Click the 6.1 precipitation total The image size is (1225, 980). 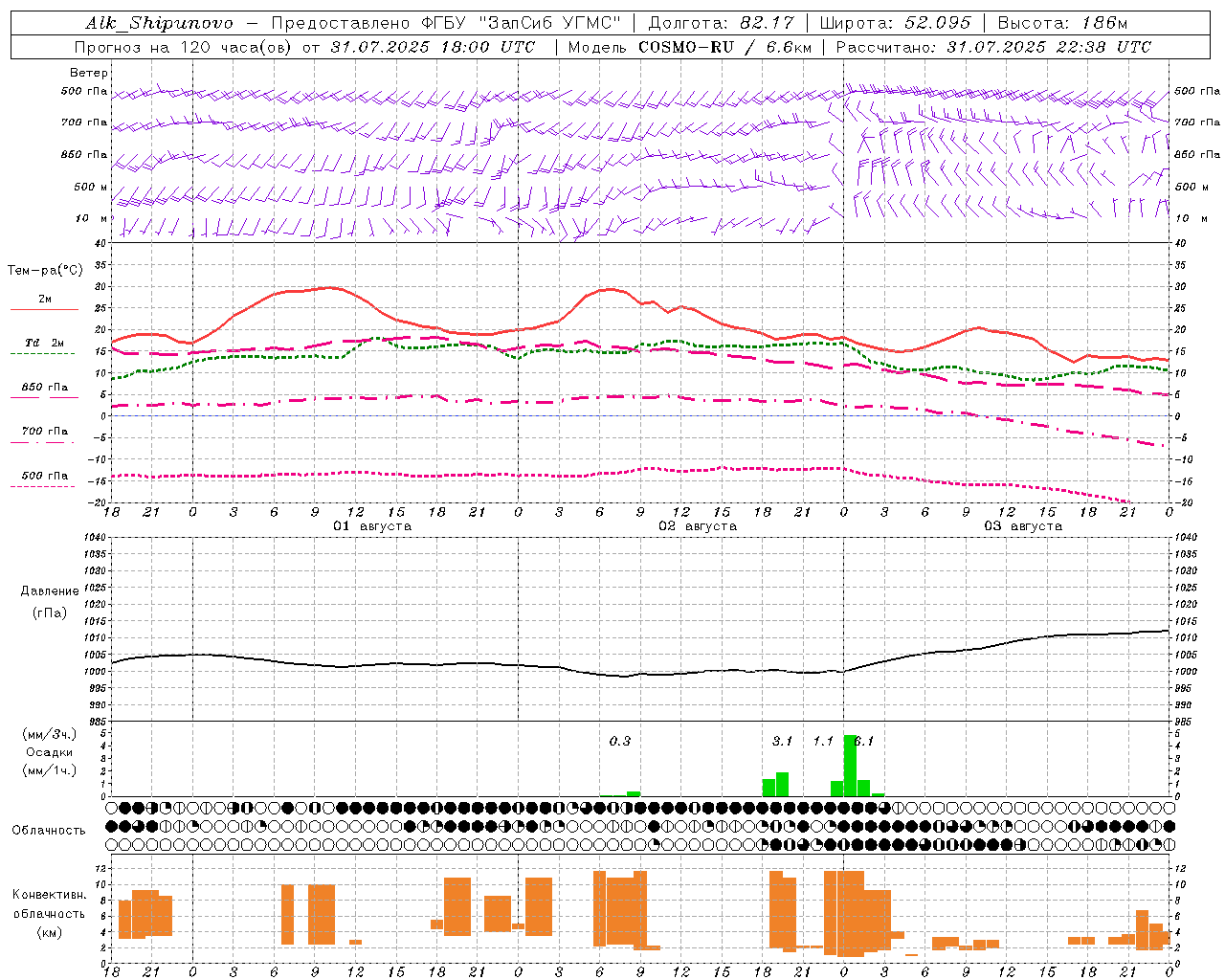[864, 742]
